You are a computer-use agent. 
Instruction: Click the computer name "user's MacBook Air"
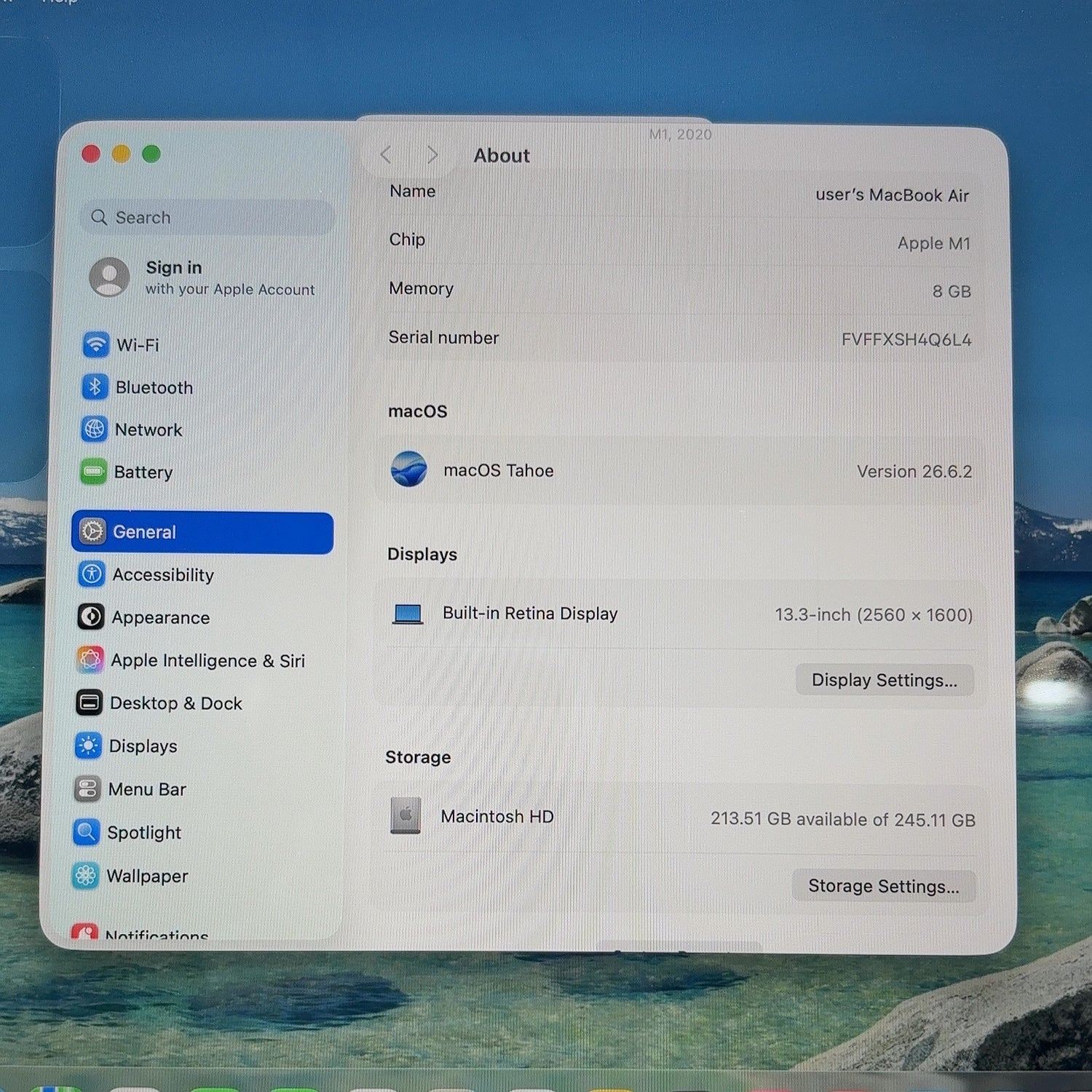pos(893,195)
